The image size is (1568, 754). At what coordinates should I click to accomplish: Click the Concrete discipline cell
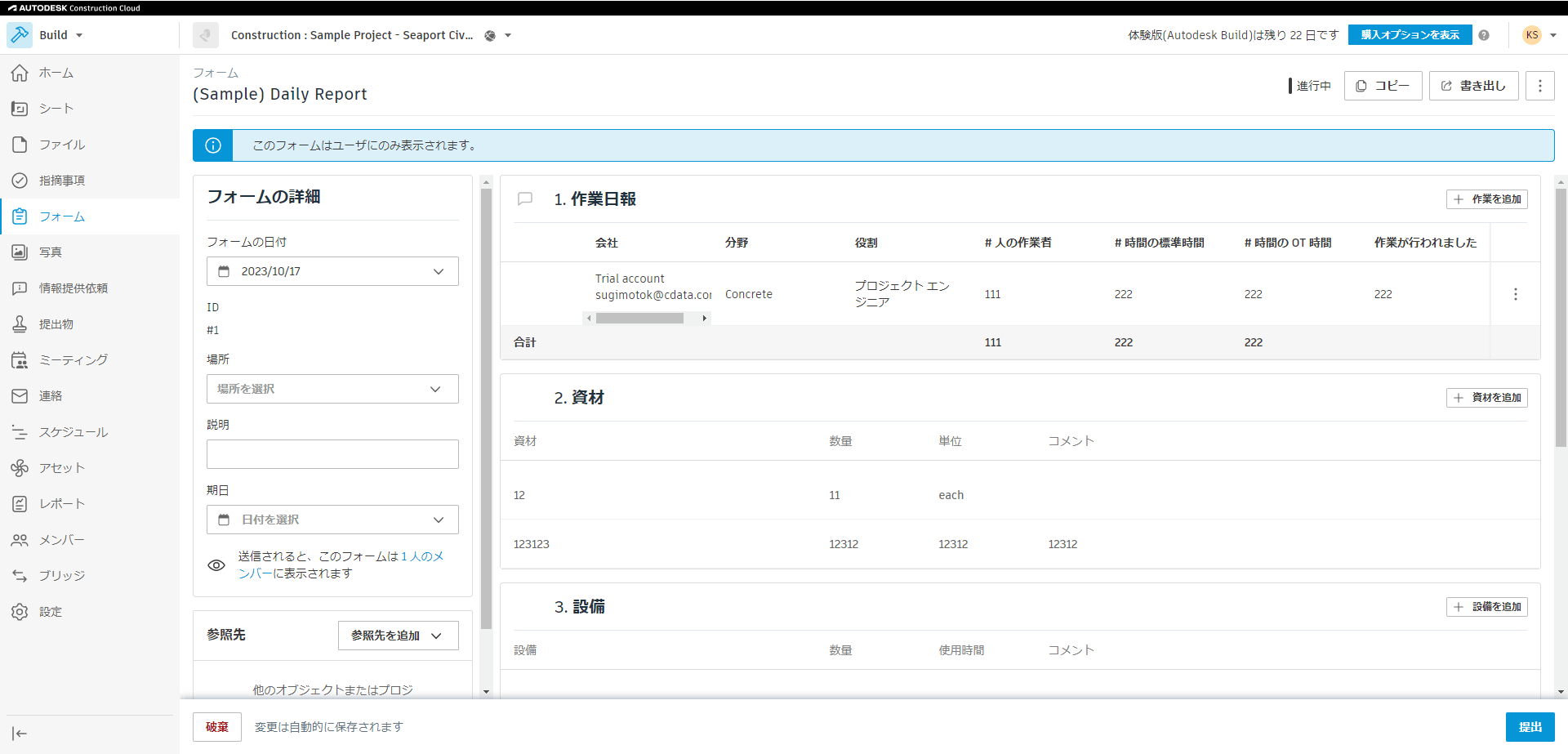(749, 294)
